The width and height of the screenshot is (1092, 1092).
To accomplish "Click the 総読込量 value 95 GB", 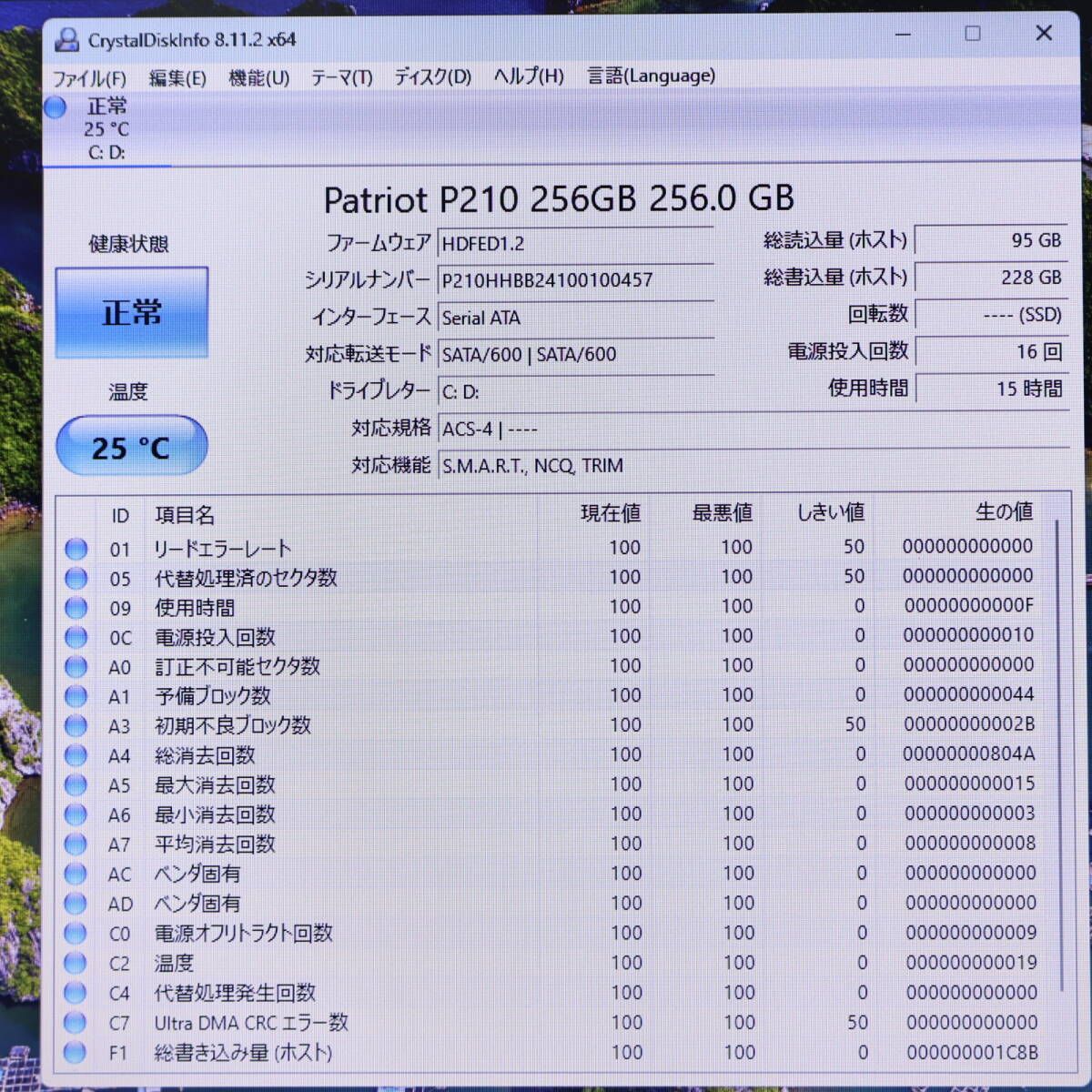I will pos(991,240).
